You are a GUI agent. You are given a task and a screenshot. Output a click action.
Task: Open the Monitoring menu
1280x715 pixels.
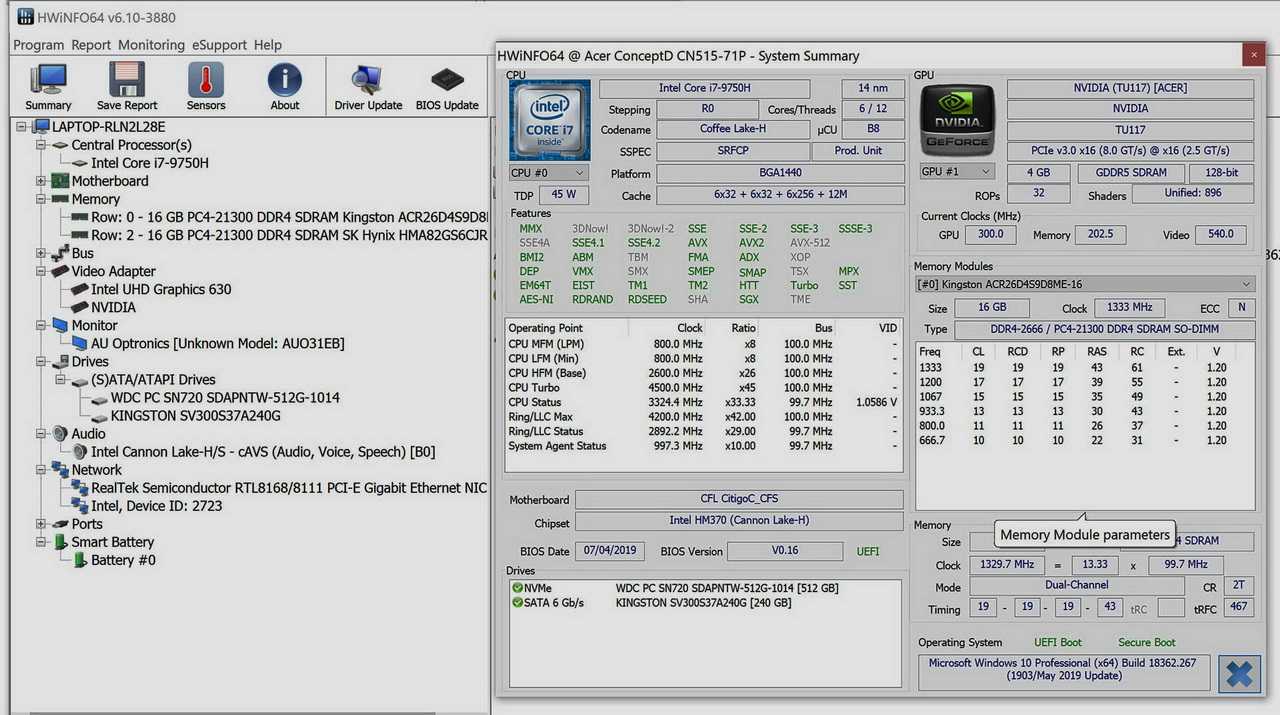point(151,45)
